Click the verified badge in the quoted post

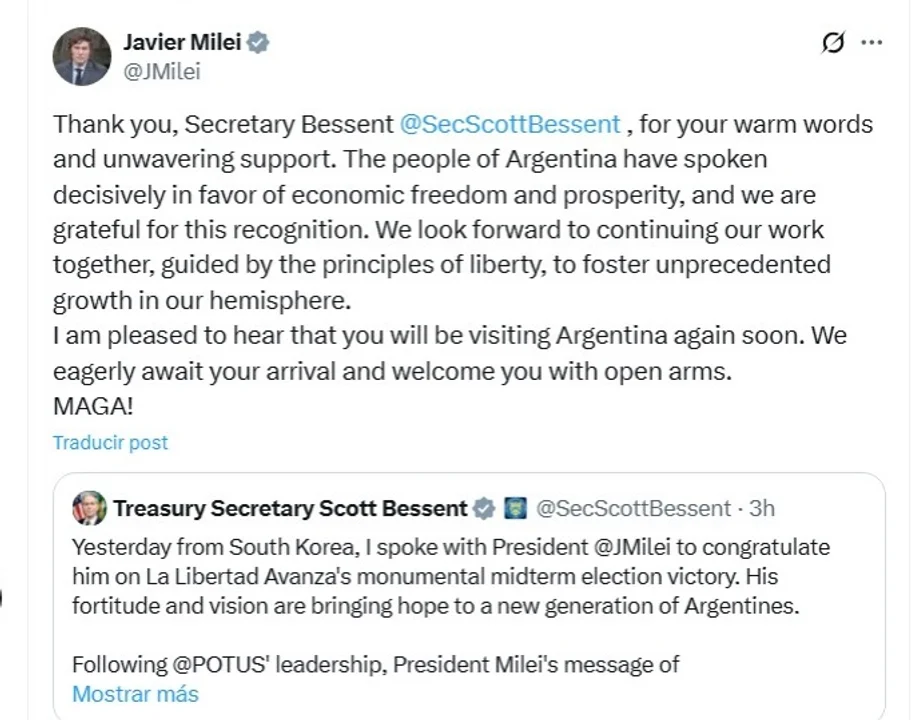click(484, 508)
